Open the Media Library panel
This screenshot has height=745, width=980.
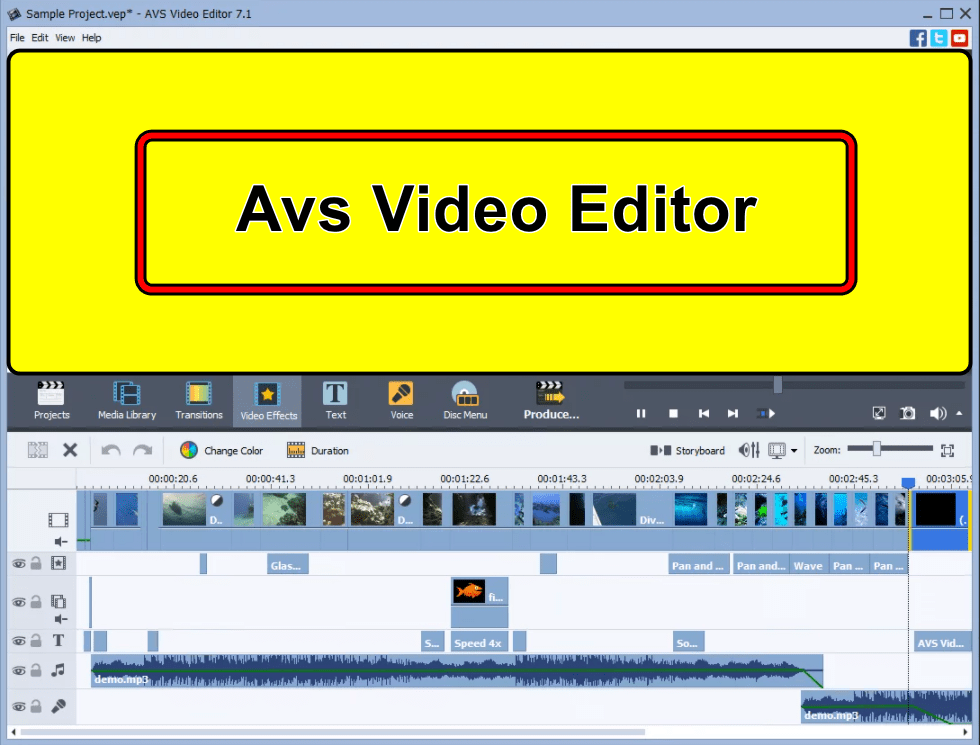pyautogui.click(x=126, y=400)
